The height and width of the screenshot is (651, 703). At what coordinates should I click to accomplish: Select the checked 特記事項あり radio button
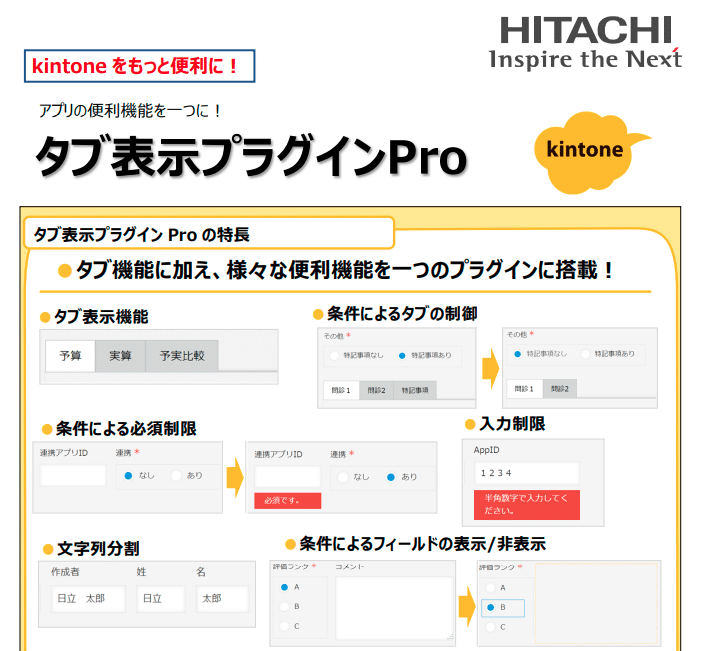pos(402,355)
